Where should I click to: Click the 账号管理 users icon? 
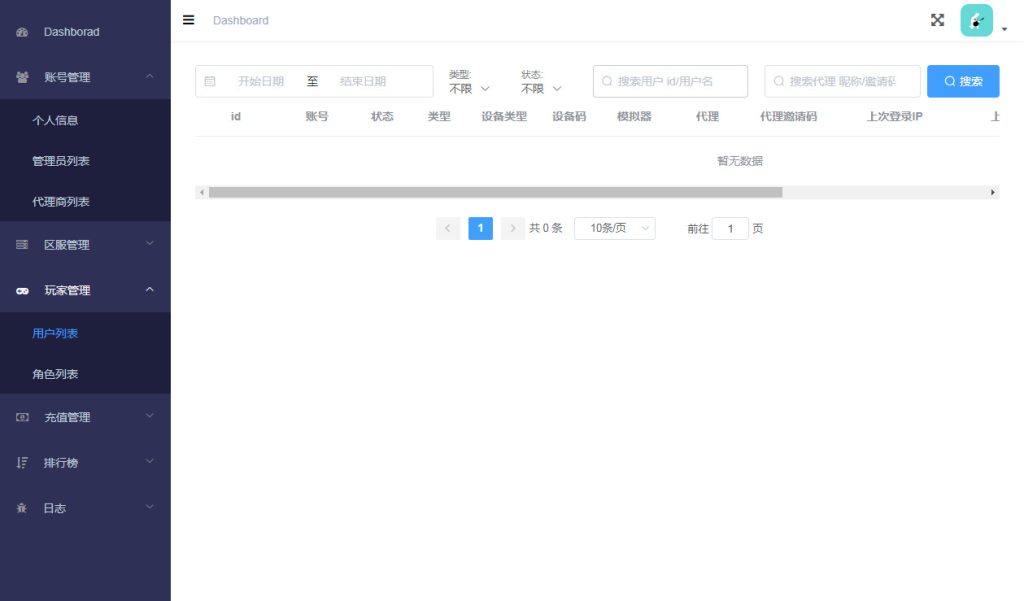[x=22, y=77]
